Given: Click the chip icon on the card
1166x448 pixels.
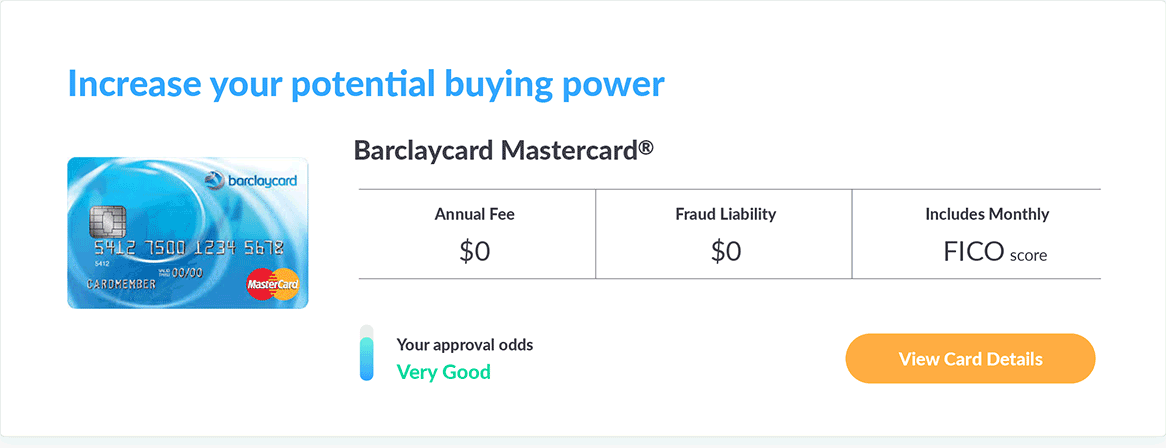Looking at the screenshot, I should click(108, 221).
